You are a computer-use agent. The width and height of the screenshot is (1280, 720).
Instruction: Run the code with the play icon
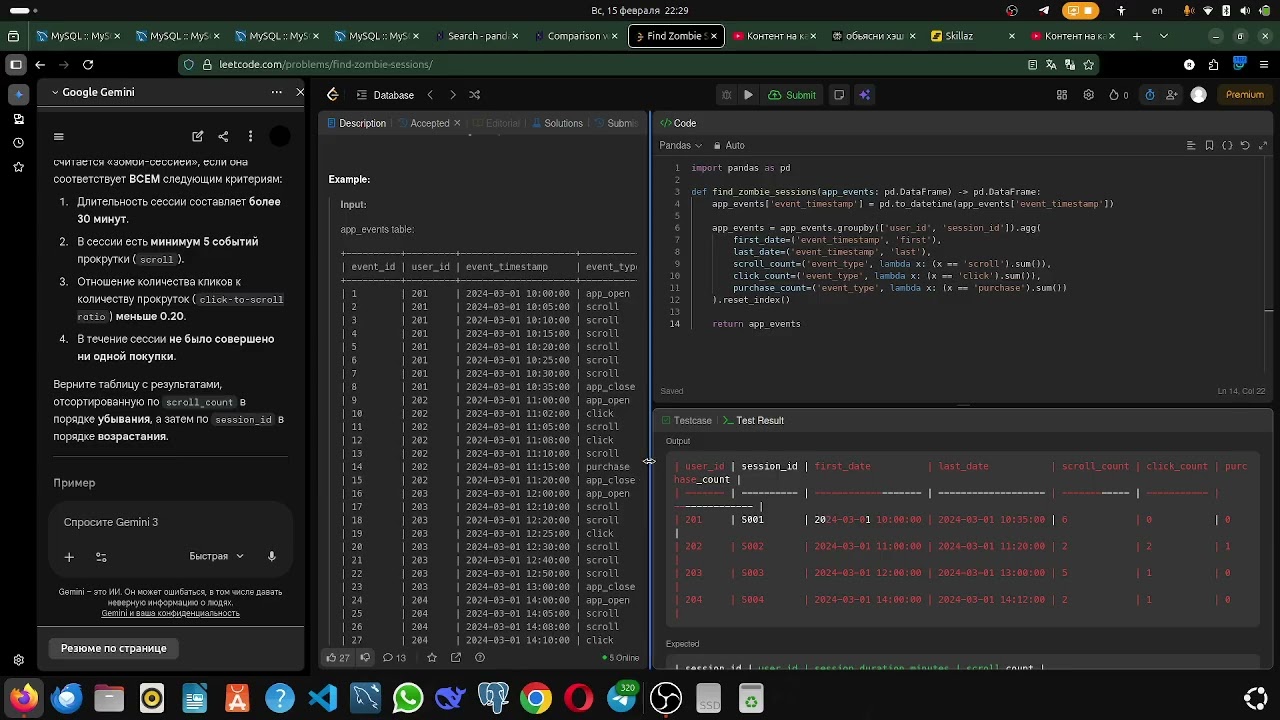pyautogui.click(x=748, y=95)
